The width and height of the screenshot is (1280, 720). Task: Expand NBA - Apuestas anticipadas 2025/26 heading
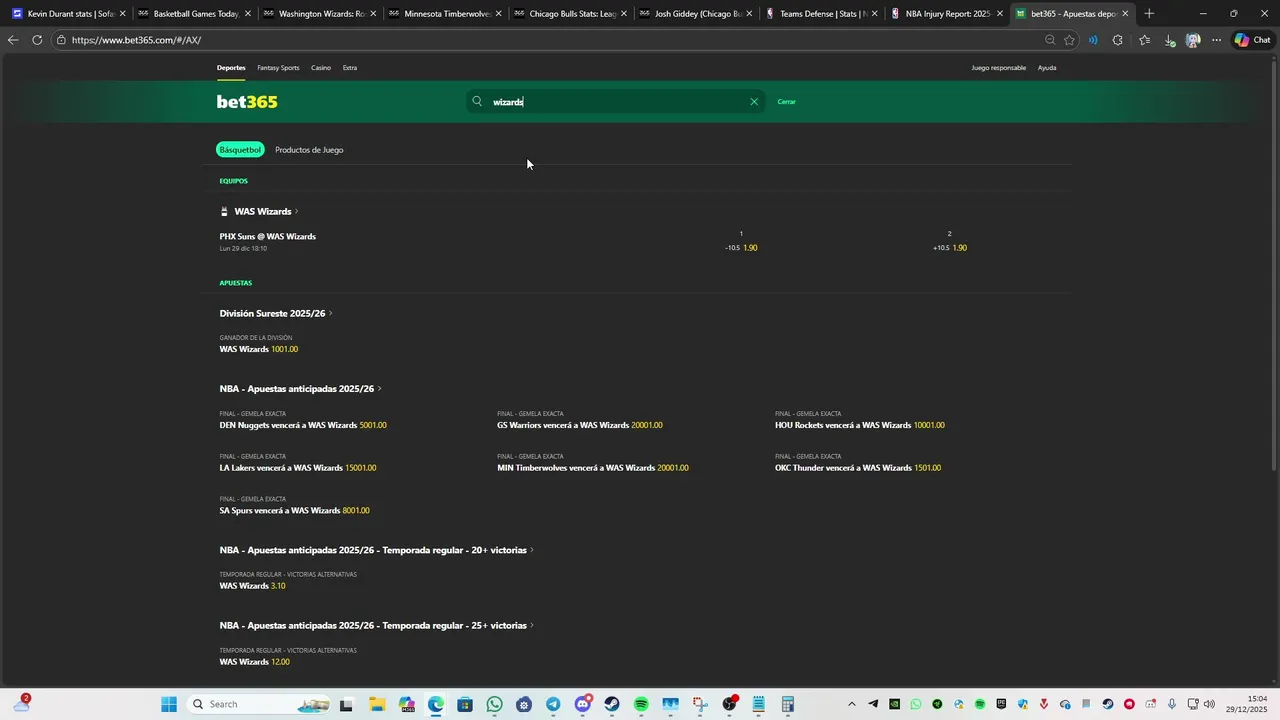(x=300, y=389)
